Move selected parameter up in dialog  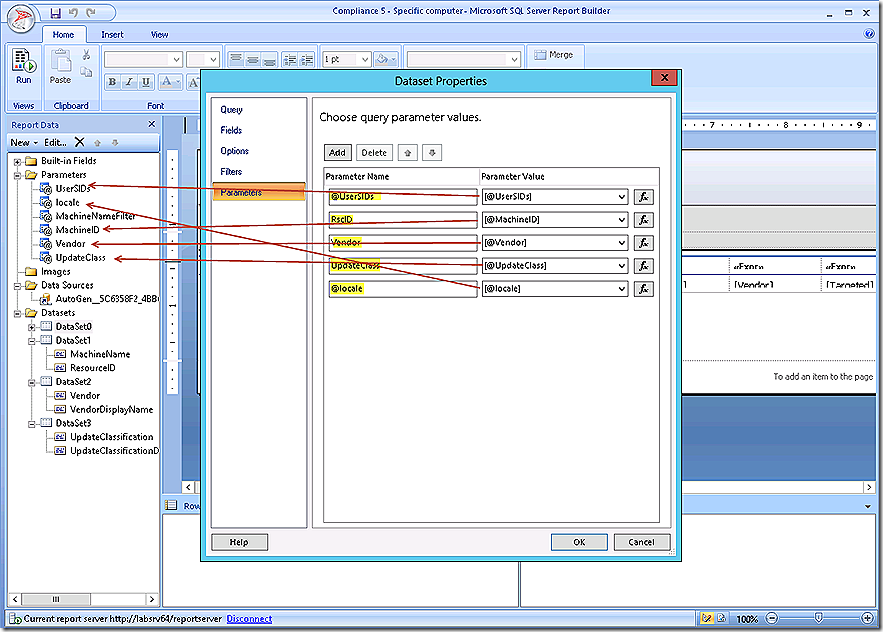408,153
